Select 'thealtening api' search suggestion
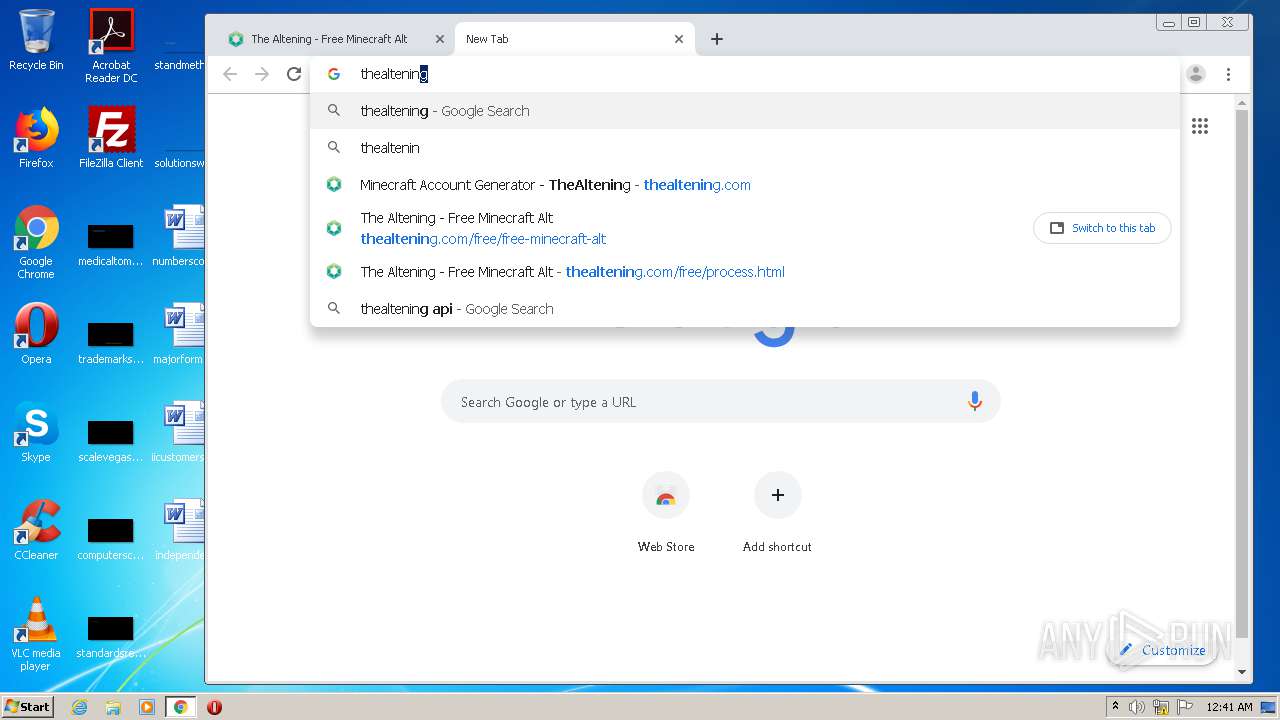 pyautogui.click(x=745, y=309)
